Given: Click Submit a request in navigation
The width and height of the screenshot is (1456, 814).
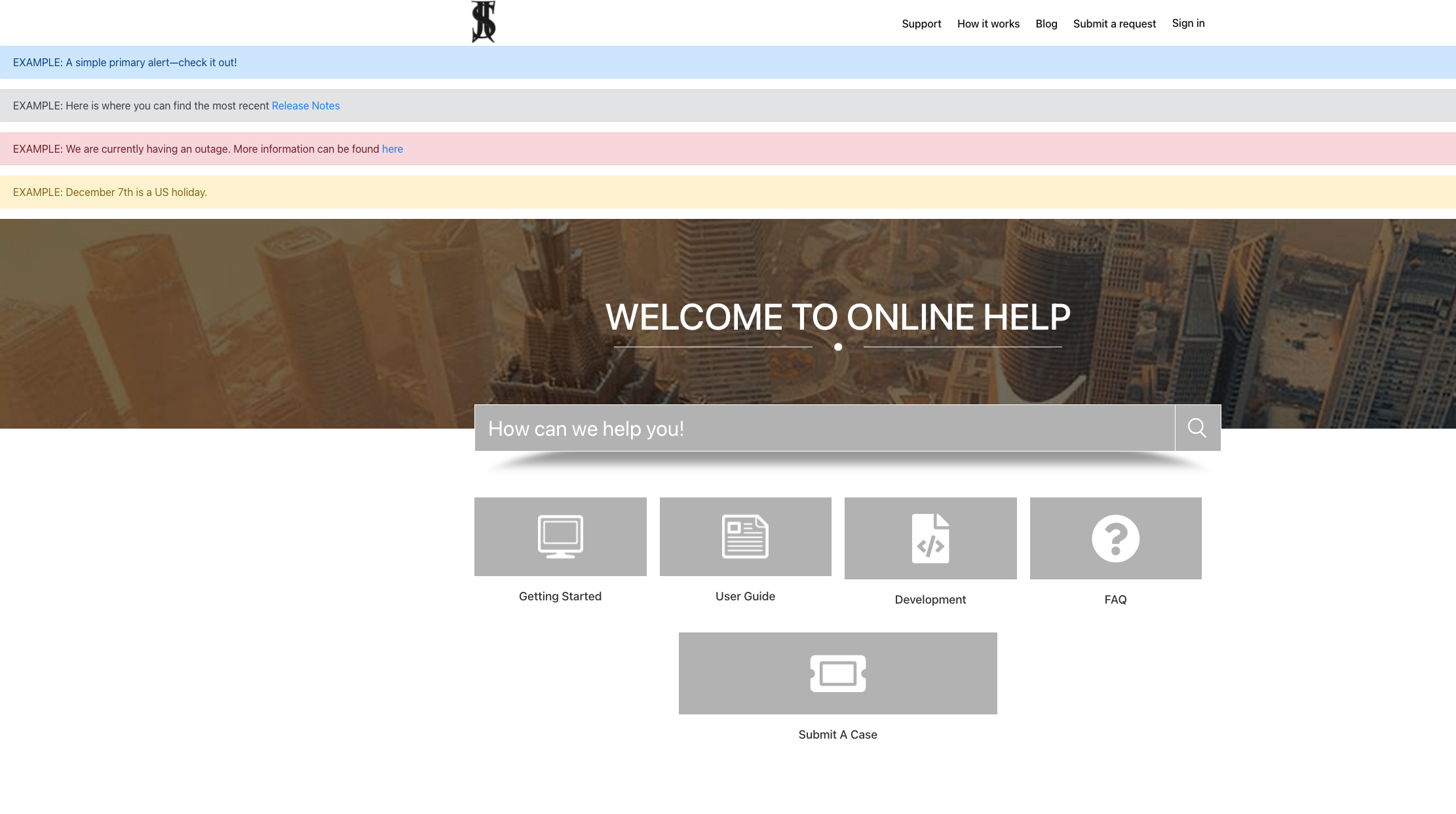Looking at the screenshot, I should [1115, 24].
